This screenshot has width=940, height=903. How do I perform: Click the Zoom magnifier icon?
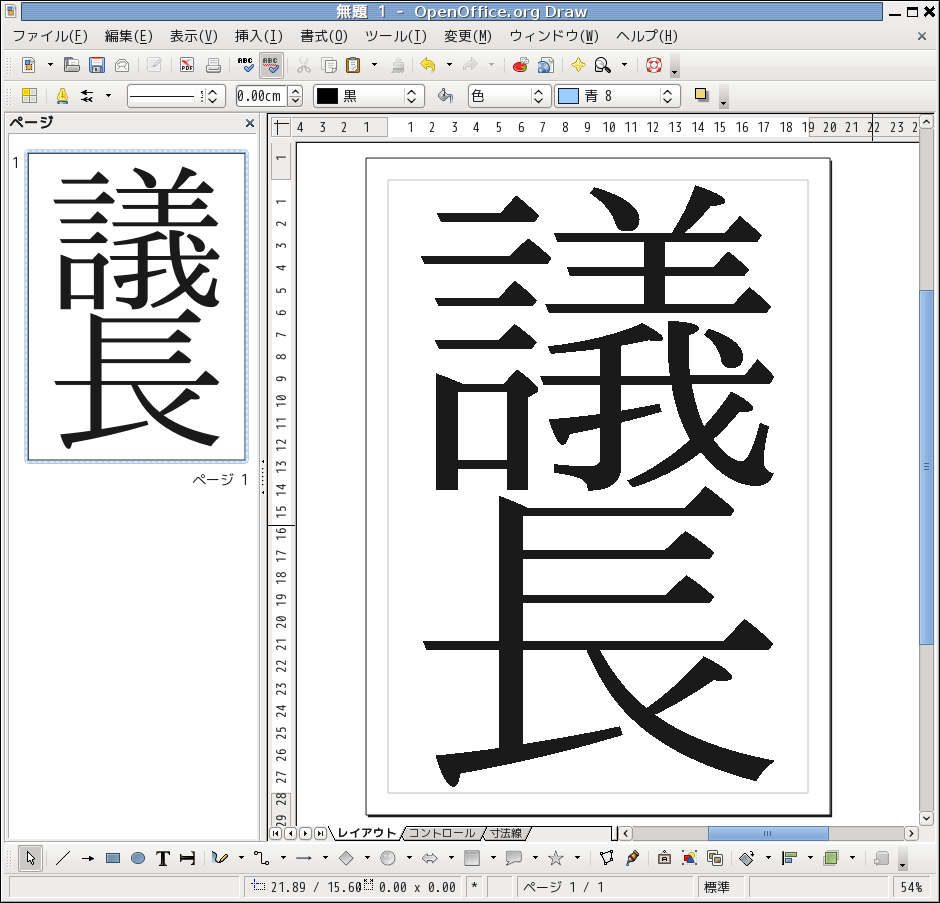pyautogui.click(x=602, y=65)
